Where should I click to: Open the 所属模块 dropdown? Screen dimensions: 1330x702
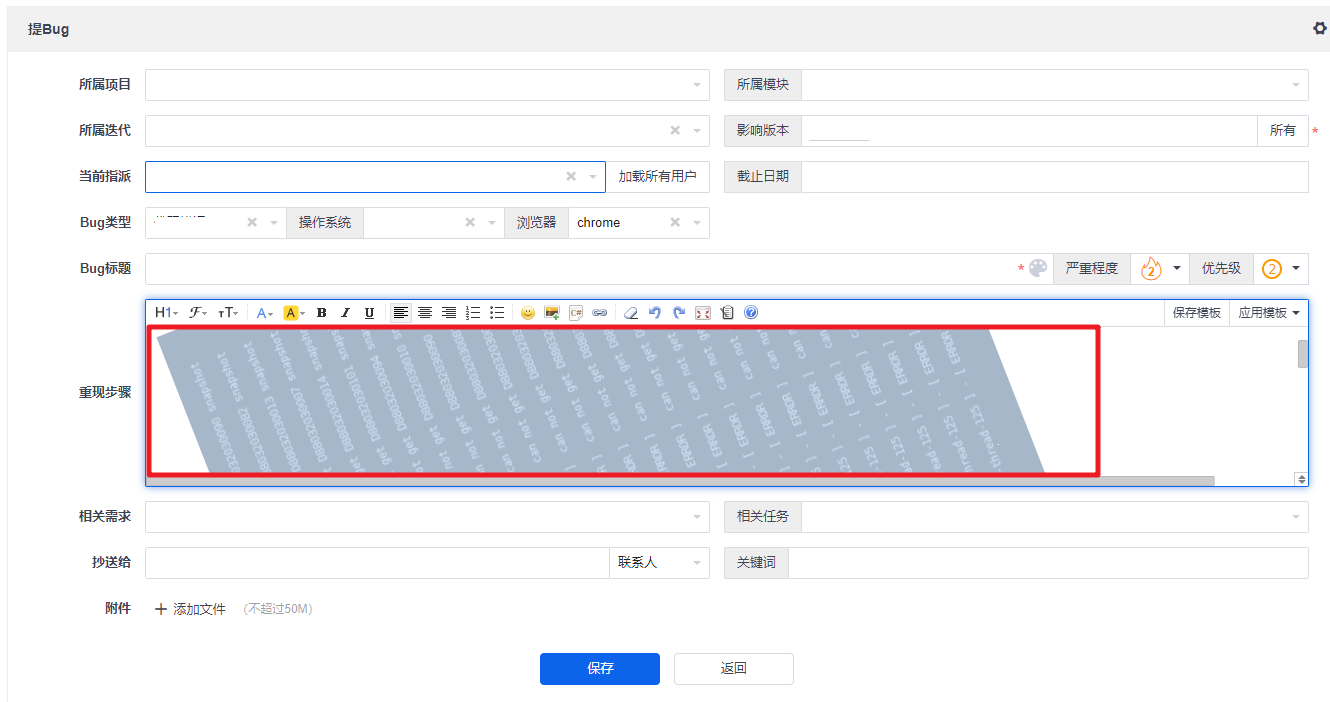[x=1055, y=85]
